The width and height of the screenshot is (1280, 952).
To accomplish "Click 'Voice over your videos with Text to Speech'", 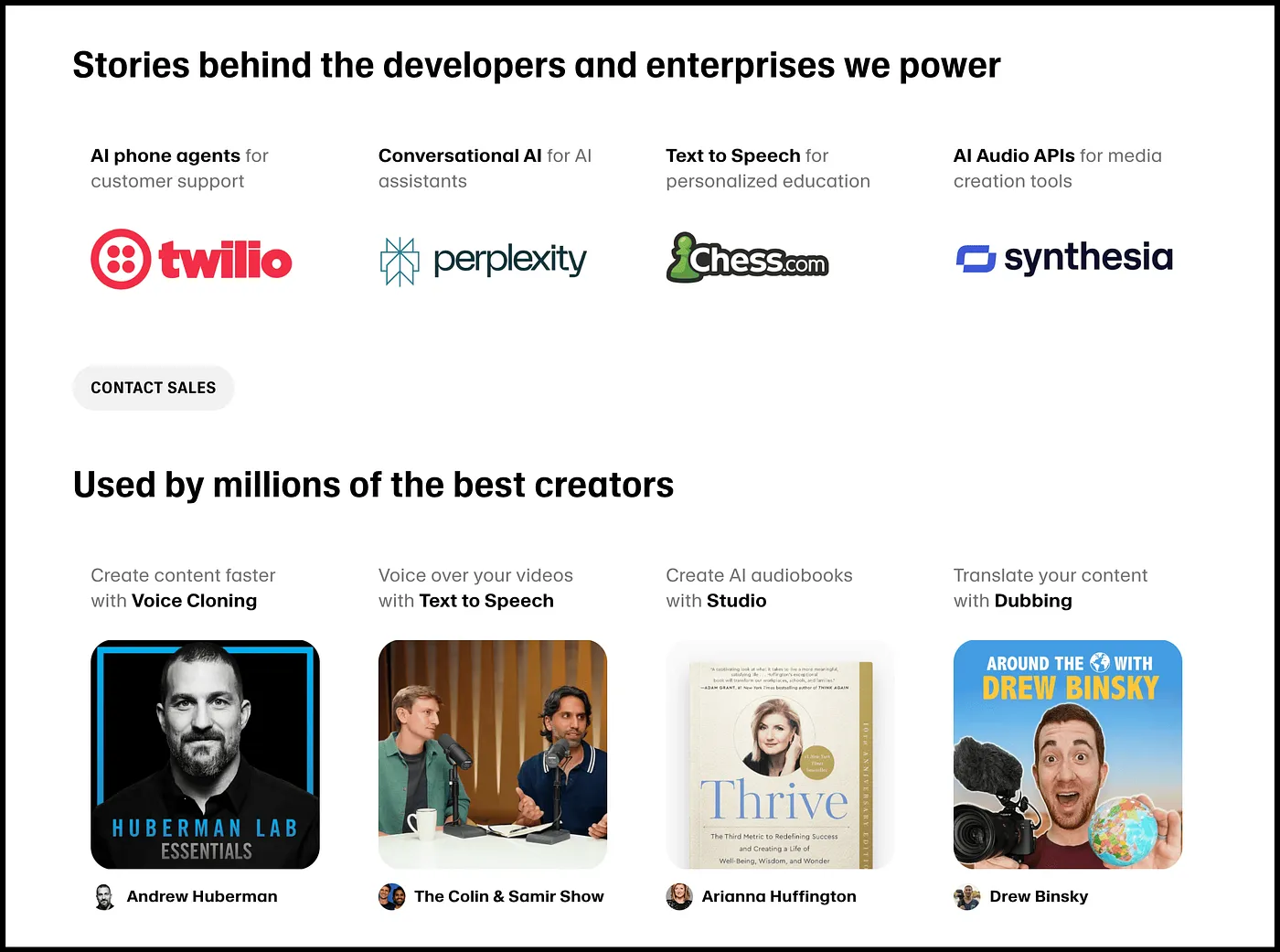I will [x=475, y=588].
